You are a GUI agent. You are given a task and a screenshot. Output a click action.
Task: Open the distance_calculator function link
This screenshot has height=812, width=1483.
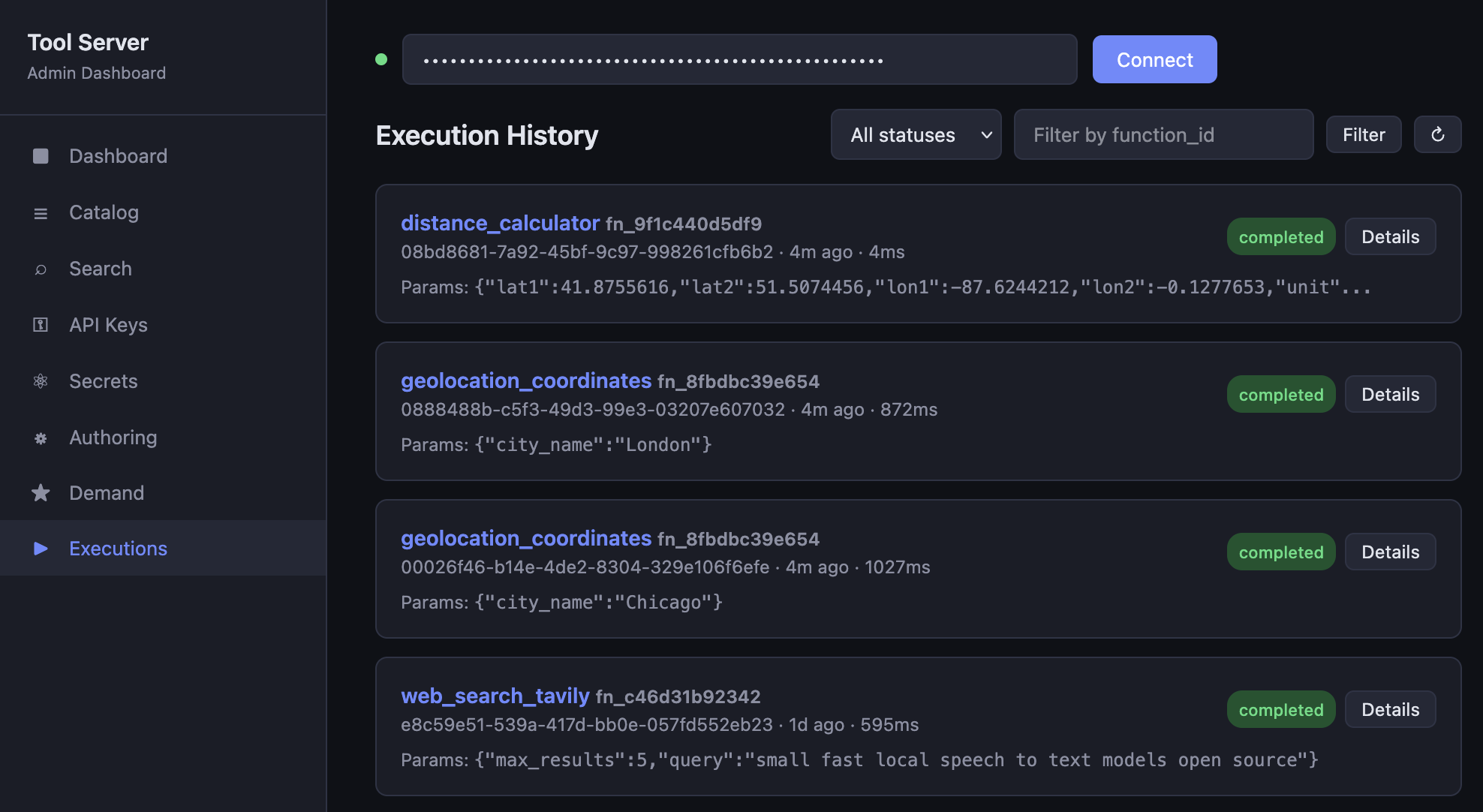(x=500, y=223)
